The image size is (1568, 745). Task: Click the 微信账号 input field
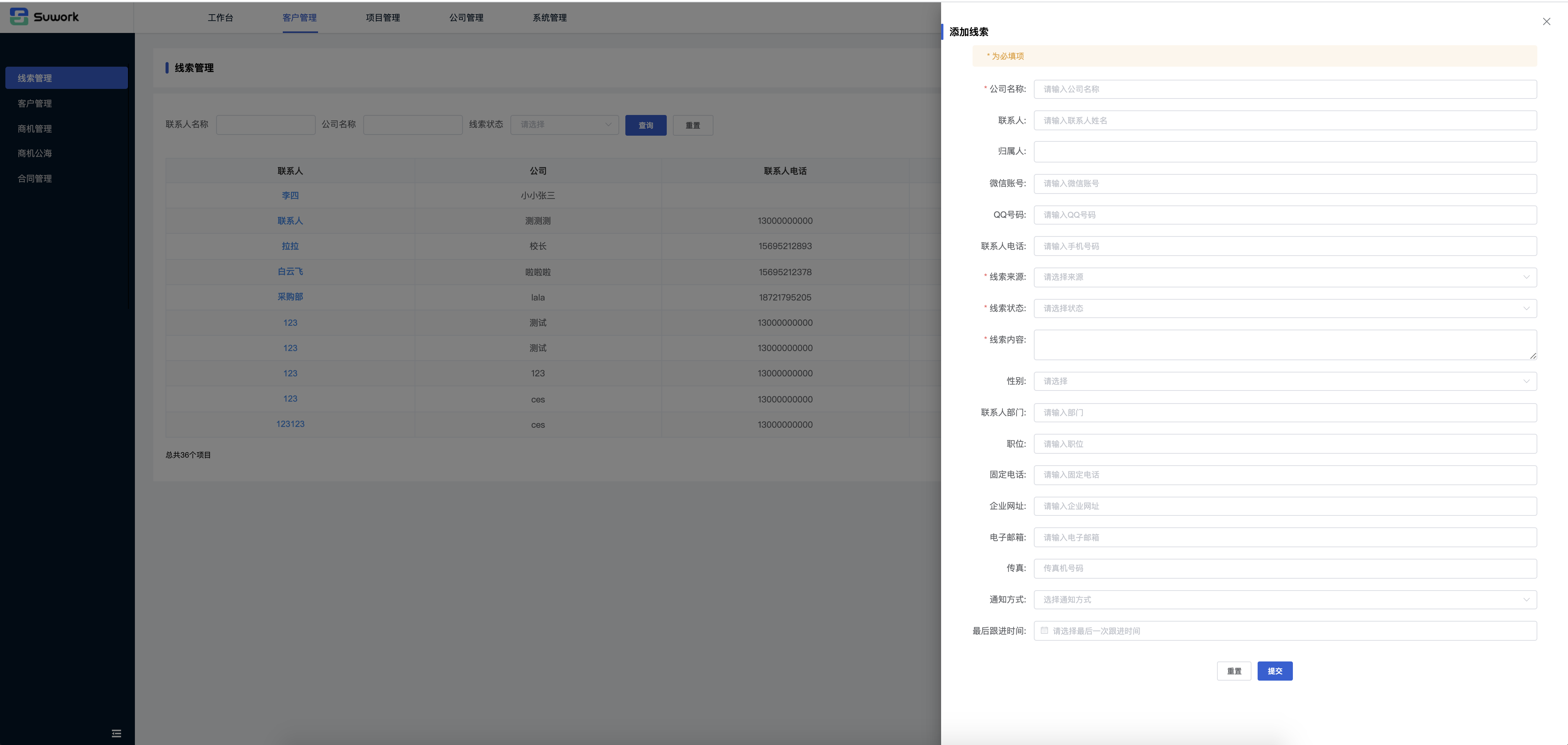point(1285,184)
